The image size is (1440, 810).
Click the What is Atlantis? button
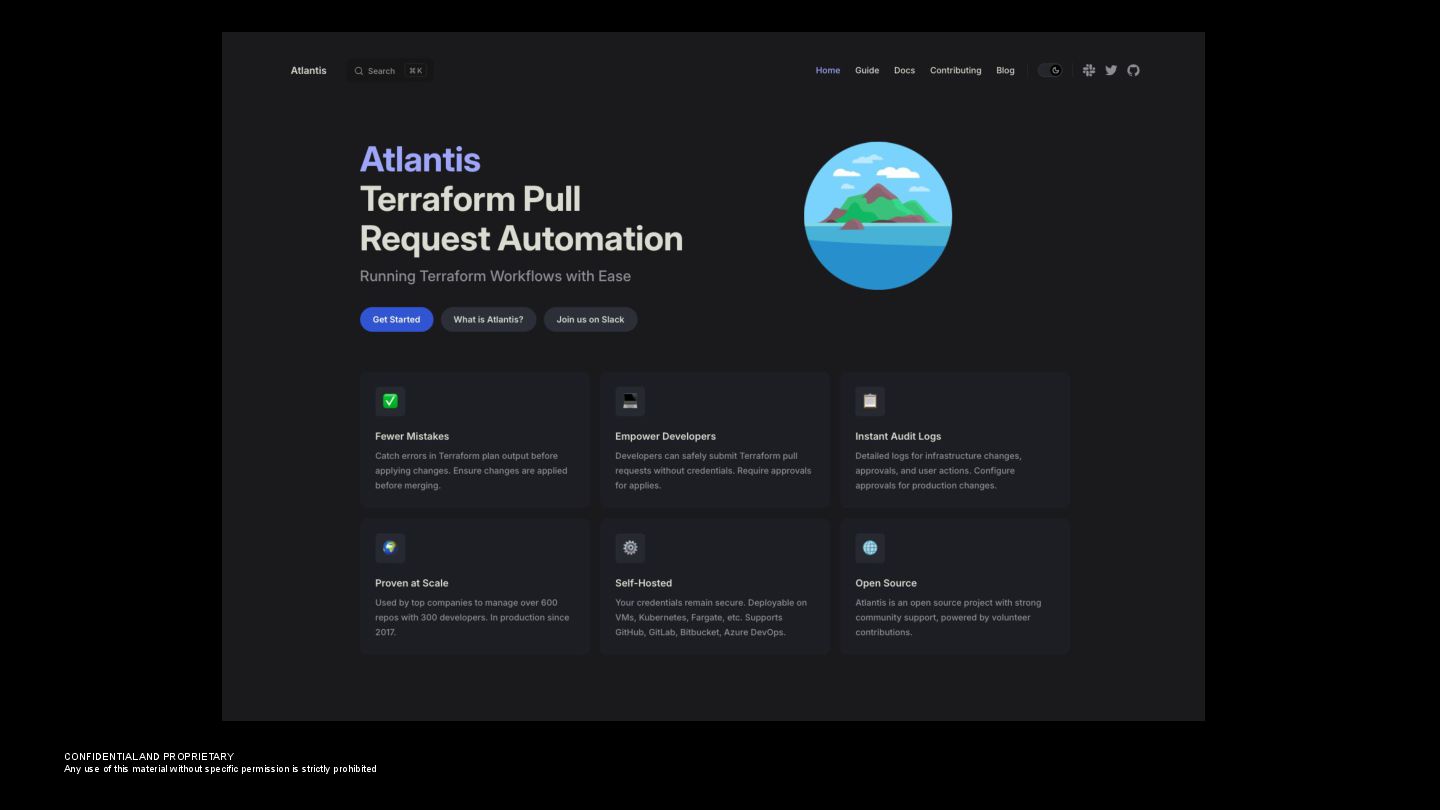click(x=488, y=319)
